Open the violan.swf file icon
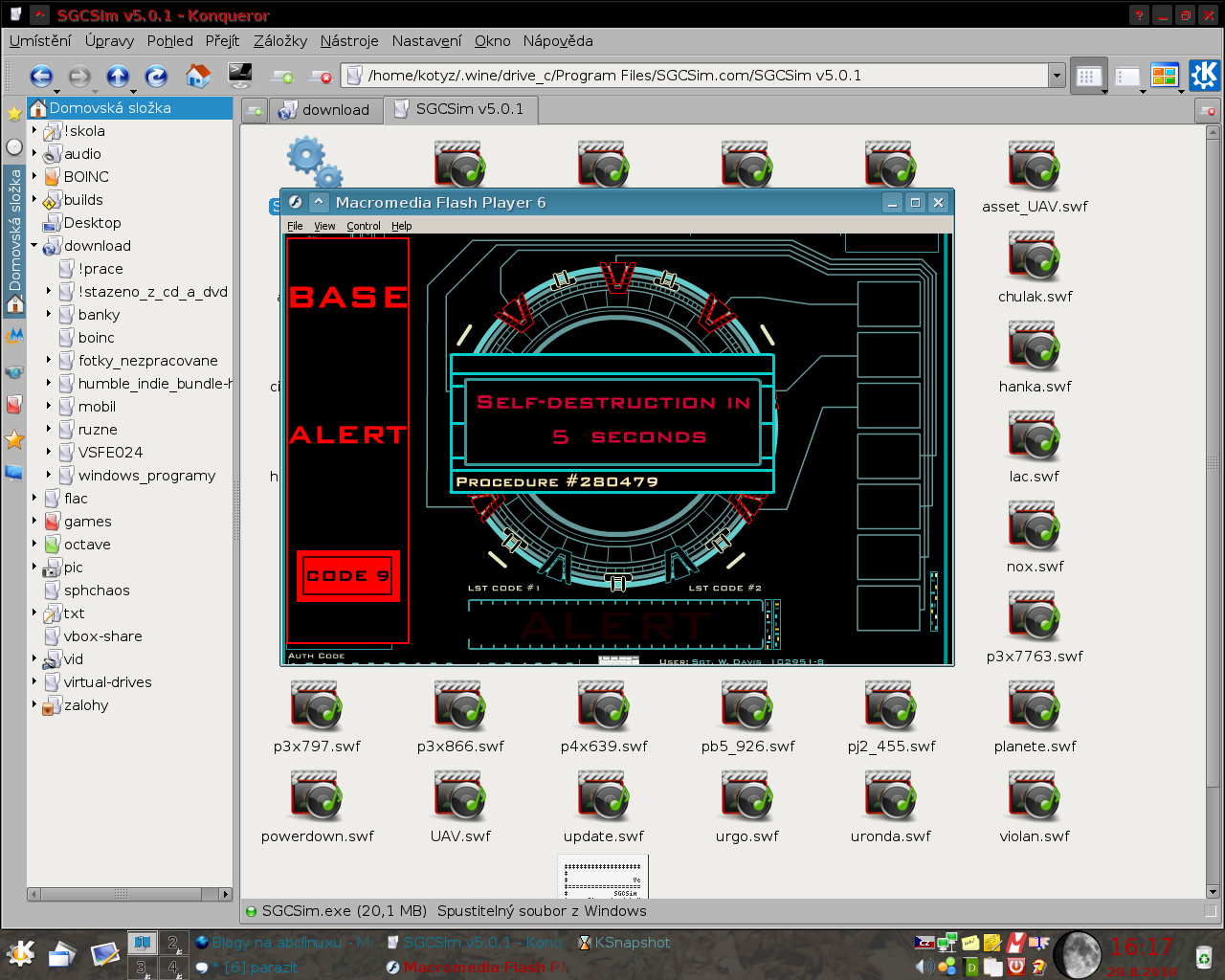This screenshot has width=1225, height=980. point(1035,797)
